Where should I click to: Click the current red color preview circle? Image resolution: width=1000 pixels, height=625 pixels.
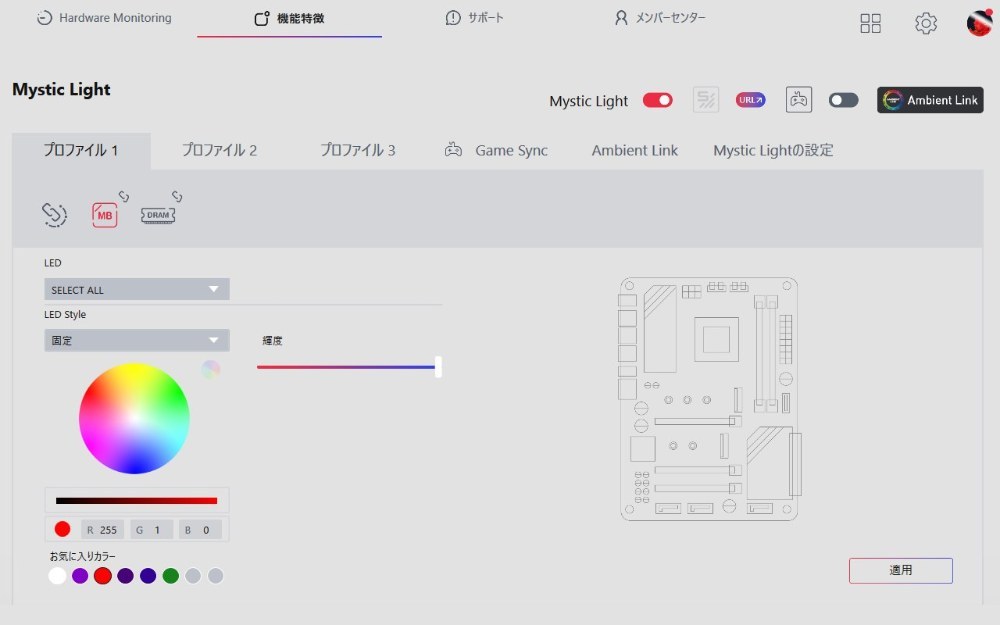[62, 529]
